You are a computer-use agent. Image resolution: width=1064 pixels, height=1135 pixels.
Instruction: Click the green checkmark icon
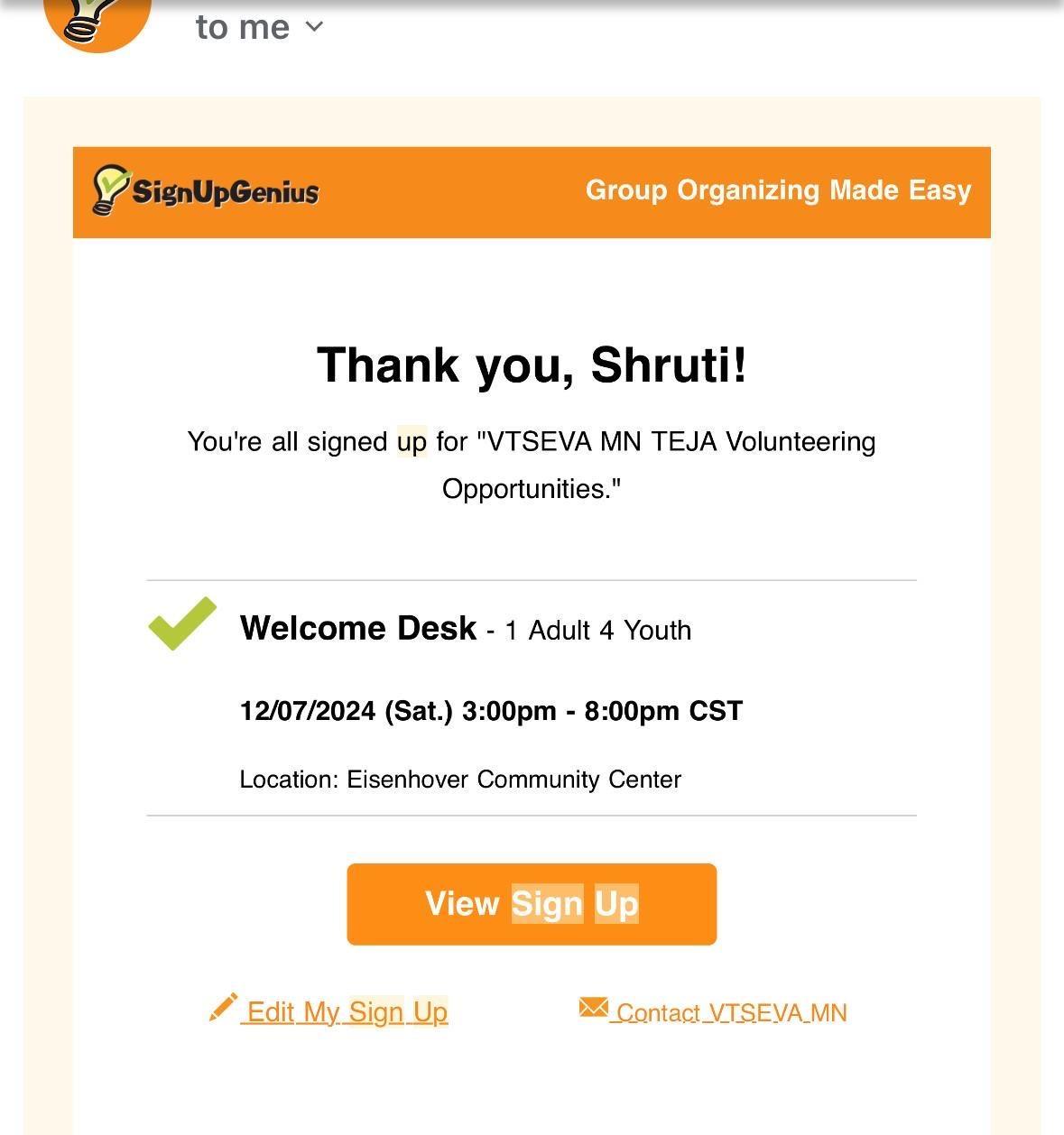(x=182, y=623)
